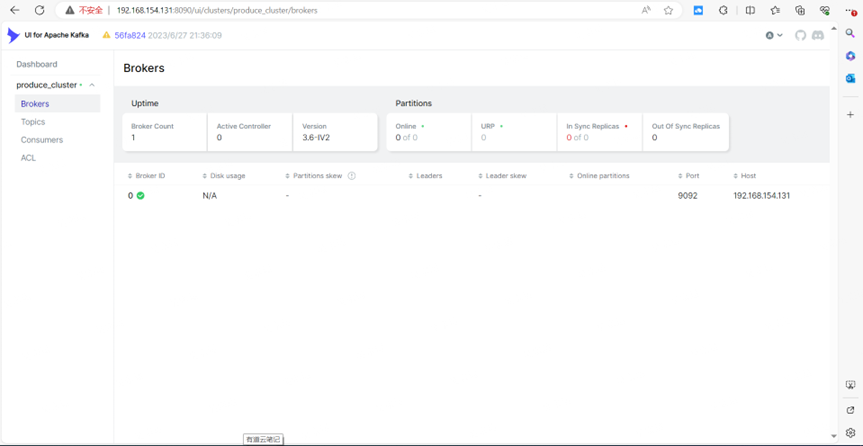Open the Discord community icon

(818, 35)
